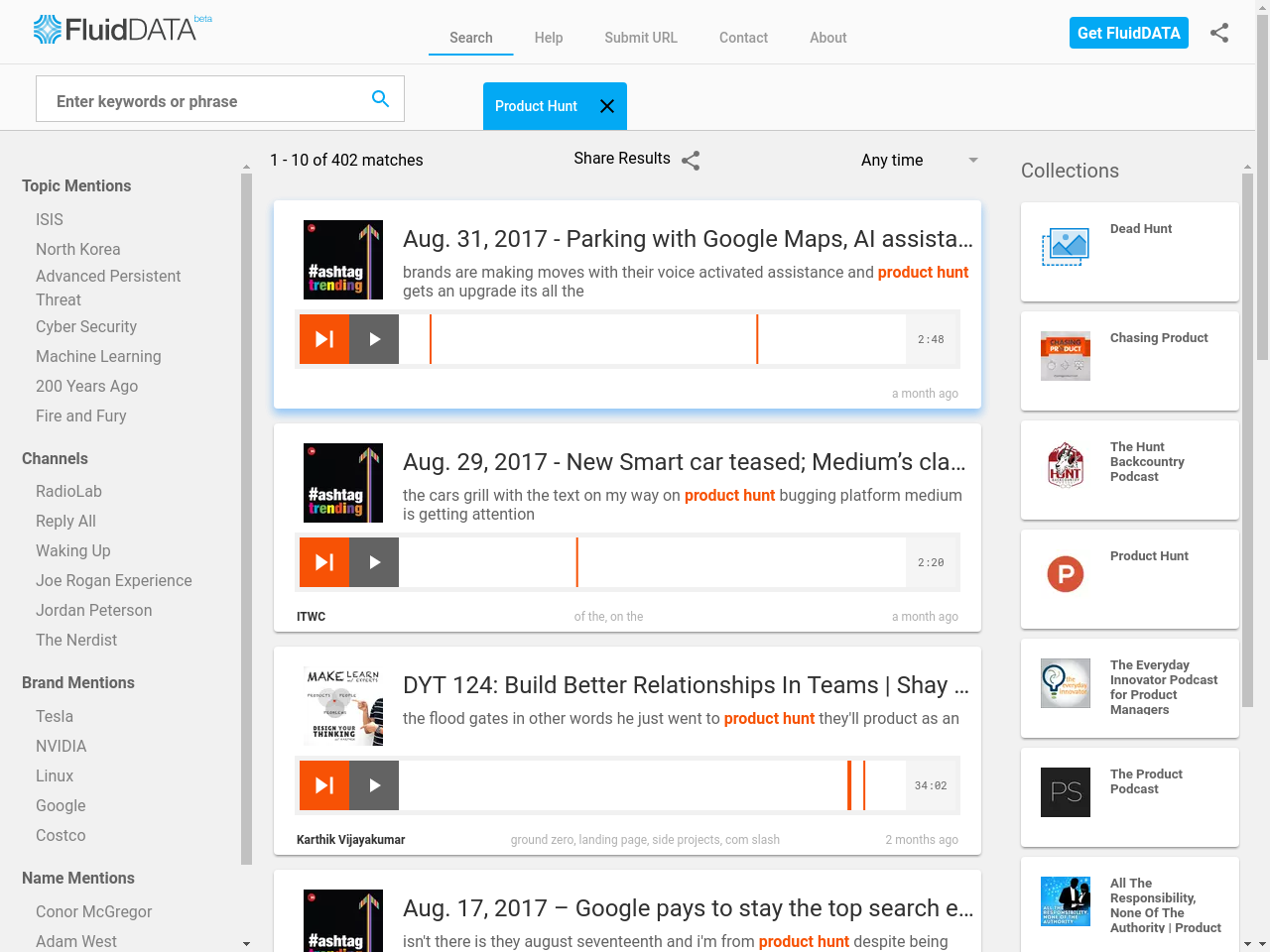Open the DYT 124 Build Better Relationships result
The width and height of the screenshot is (1270, 952).
pos(686,685)
